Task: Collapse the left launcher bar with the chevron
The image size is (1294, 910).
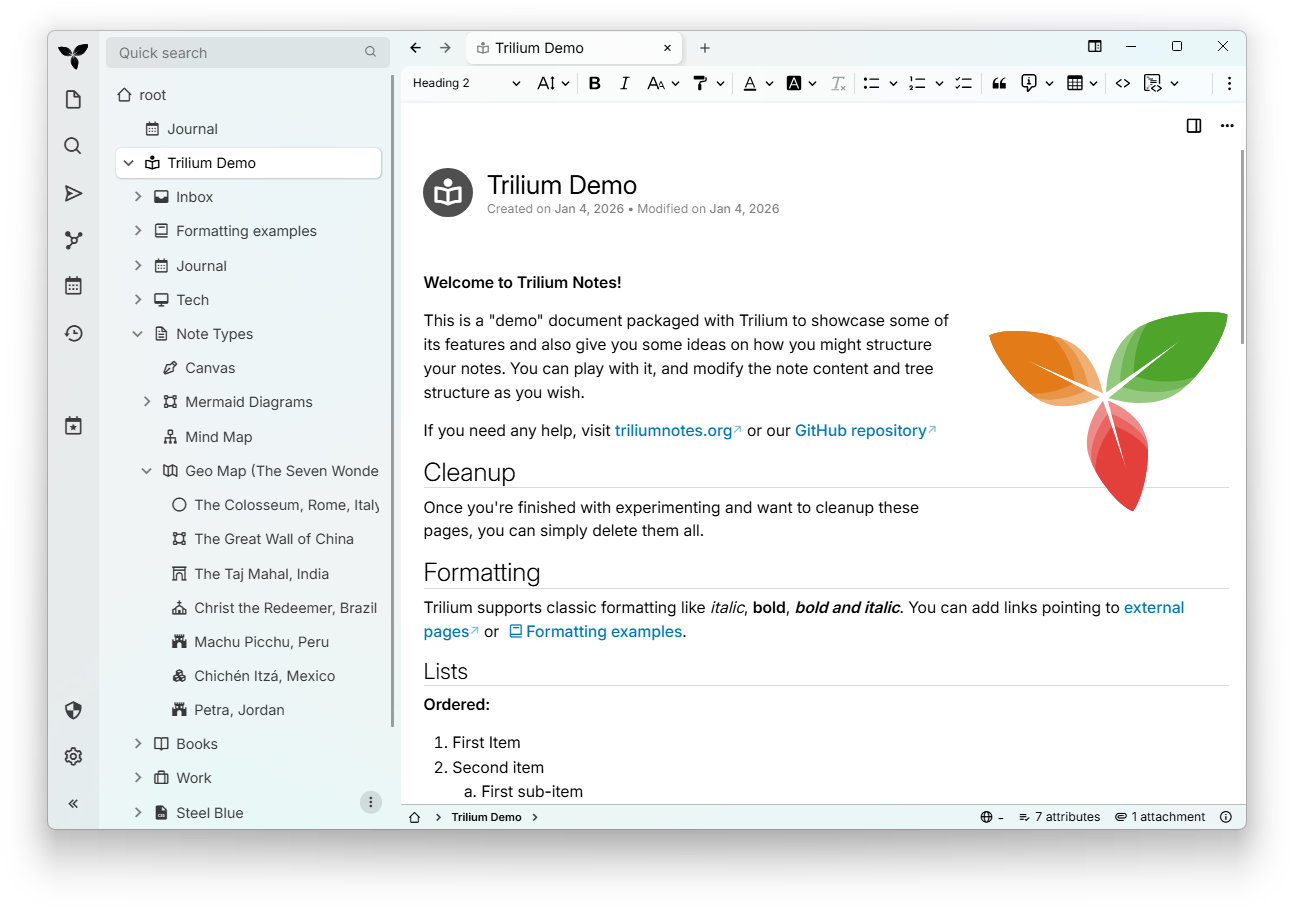Action: point(73,803)
